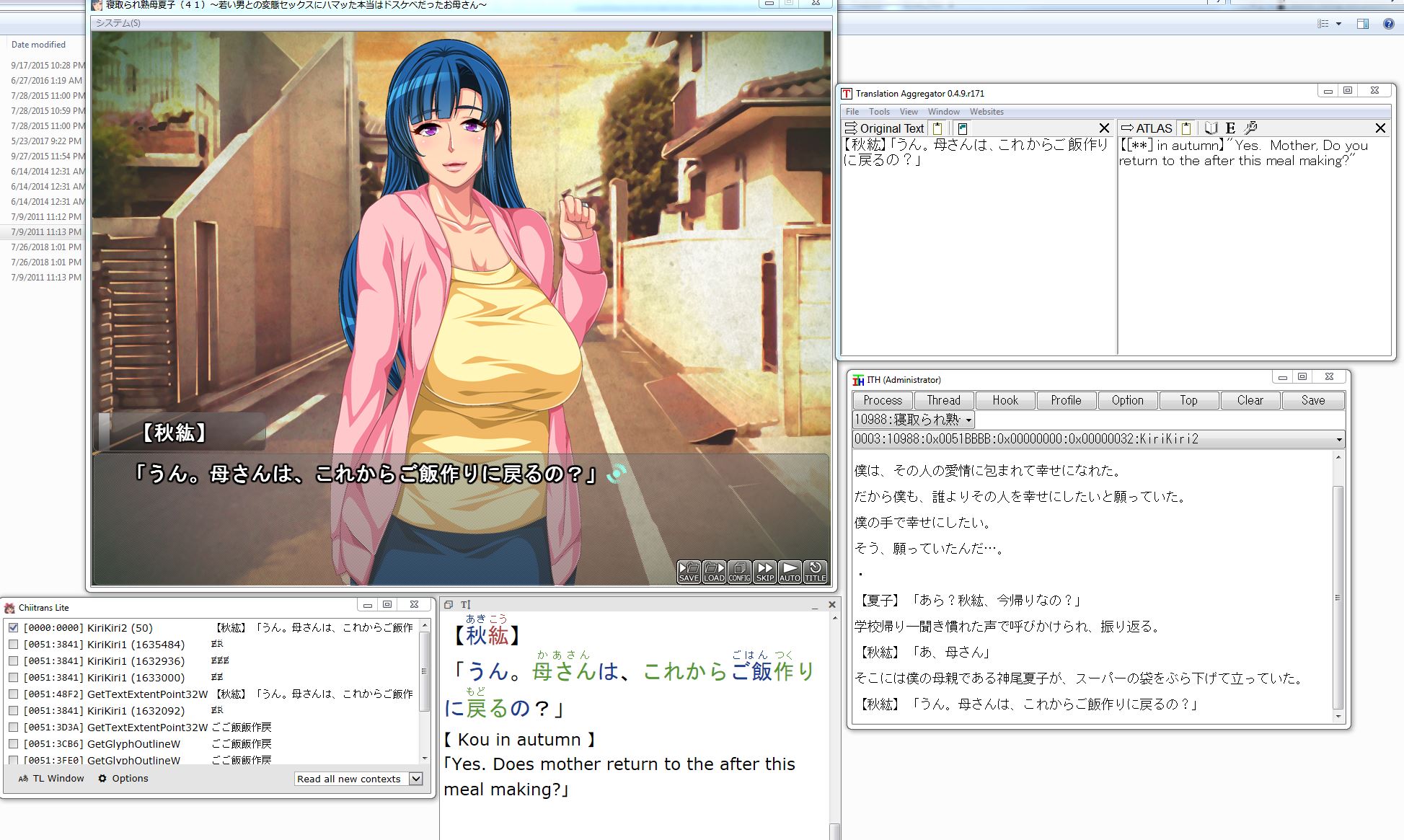This screenshot has width=1404, height=840.
Task: Open the Read all new contexts dropdown
Action: [415, 779]
